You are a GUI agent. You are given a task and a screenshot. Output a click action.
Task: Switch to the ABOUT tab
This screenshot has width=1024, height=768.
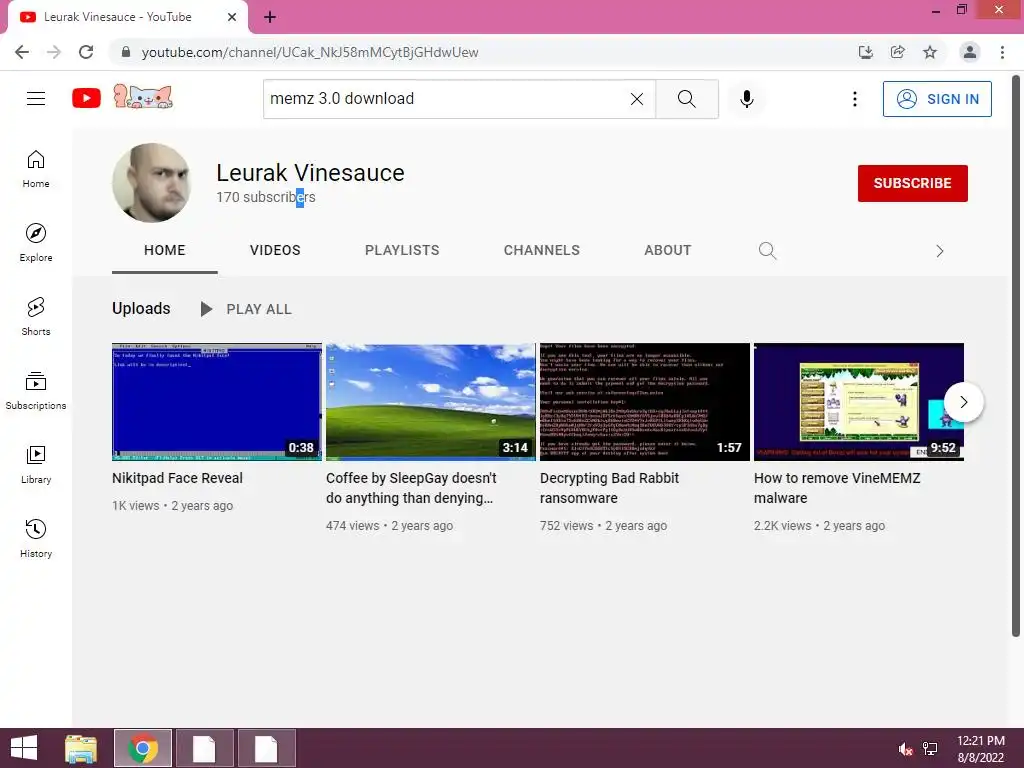pyautogui.click(x=667, y=251)
